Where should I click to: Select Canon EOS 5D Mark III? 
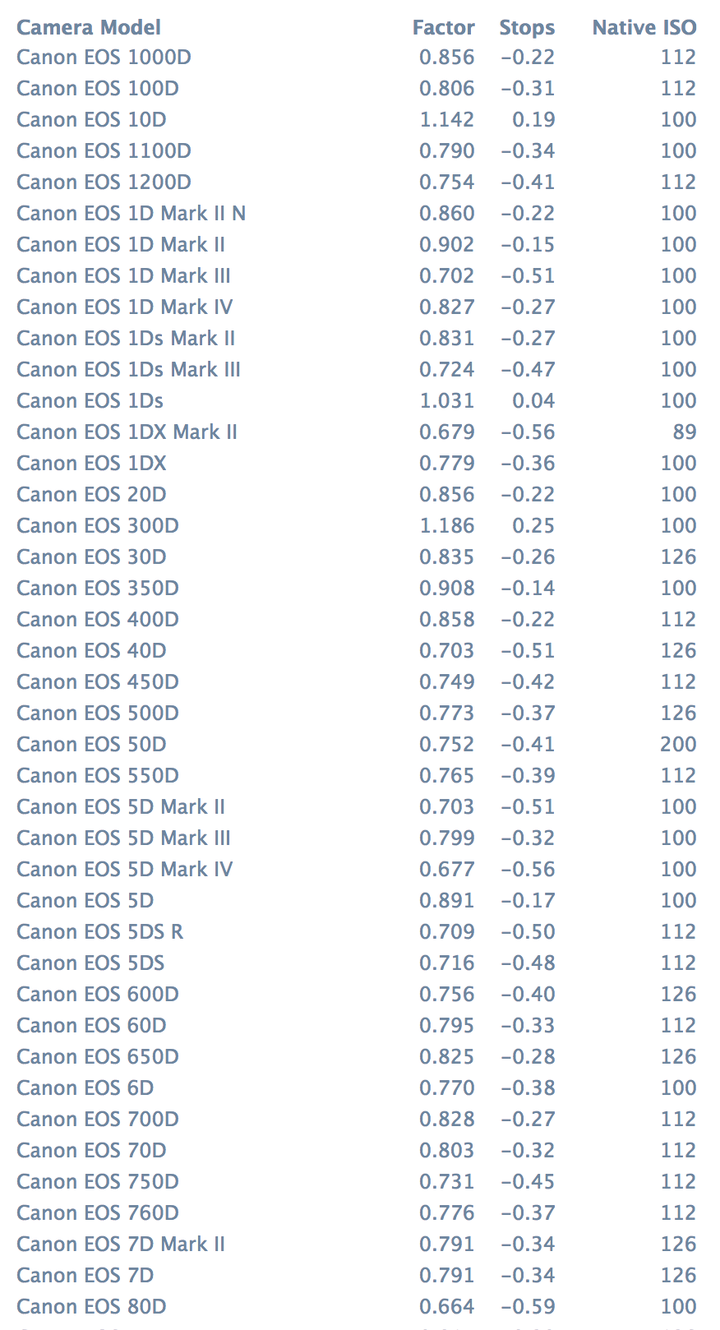[x=124, y=838]
